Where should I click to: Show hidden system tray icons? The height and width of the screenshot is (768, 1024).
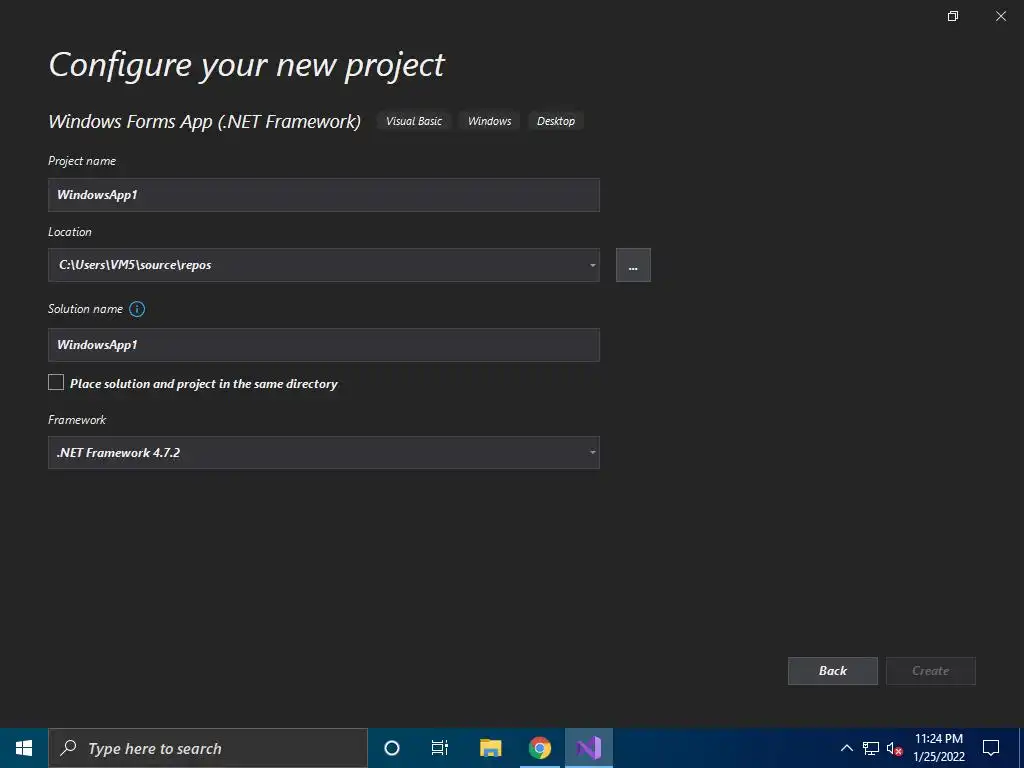coord(846,748)
